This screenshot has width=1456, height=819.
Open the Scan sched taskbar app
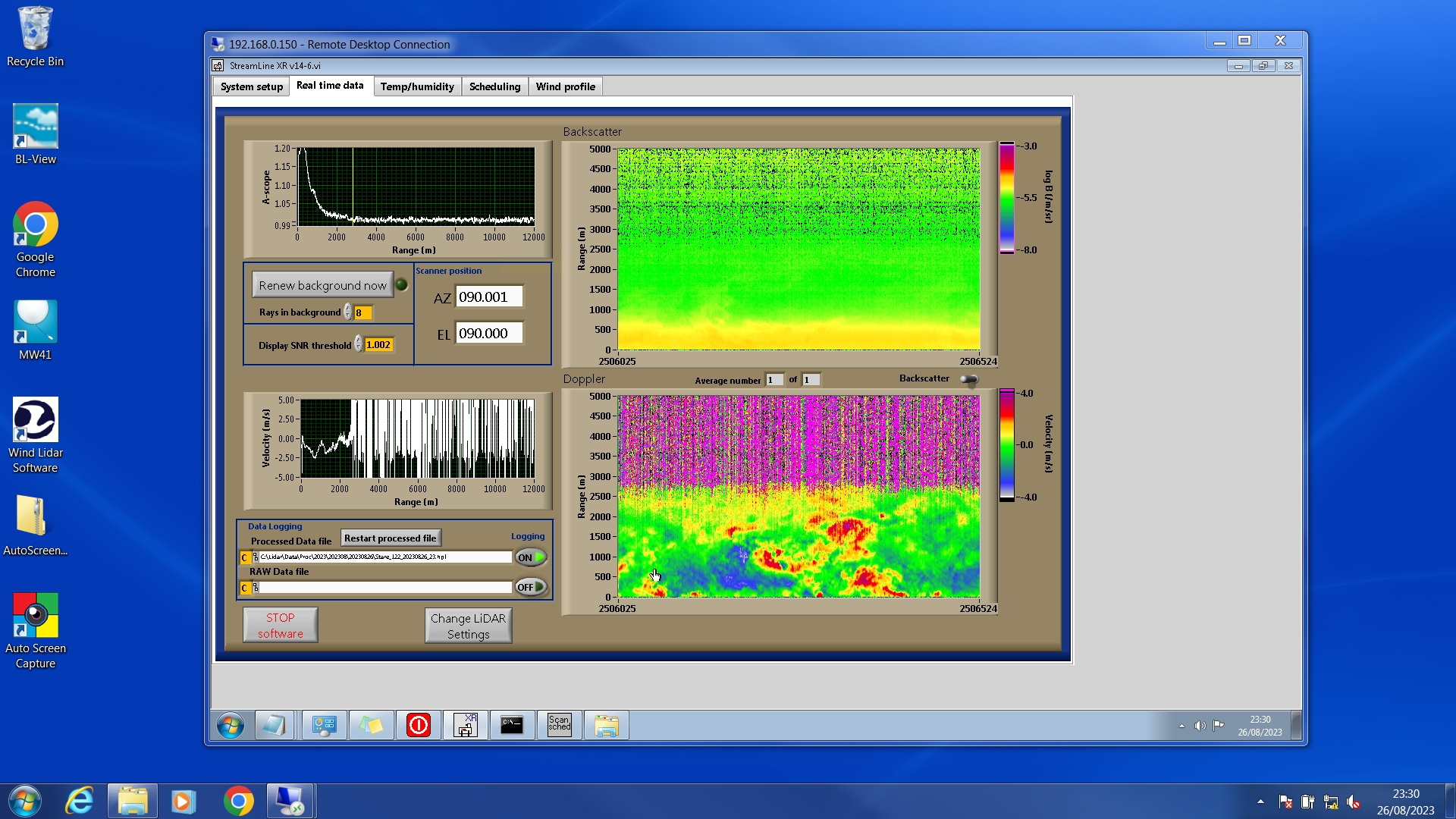click(559, 726)
